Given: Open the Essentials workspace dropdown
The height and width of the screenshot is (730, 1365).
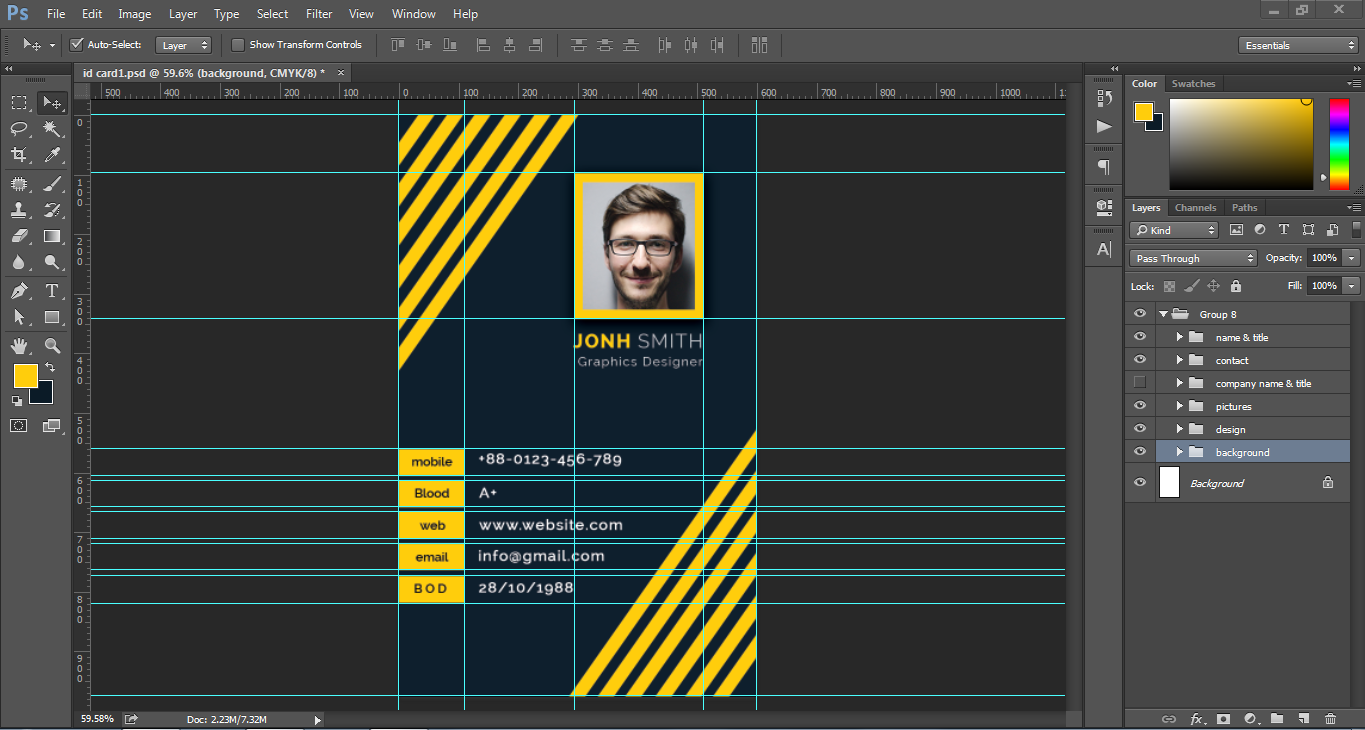Looking at the screenshot, I should tap(1296, 45).
